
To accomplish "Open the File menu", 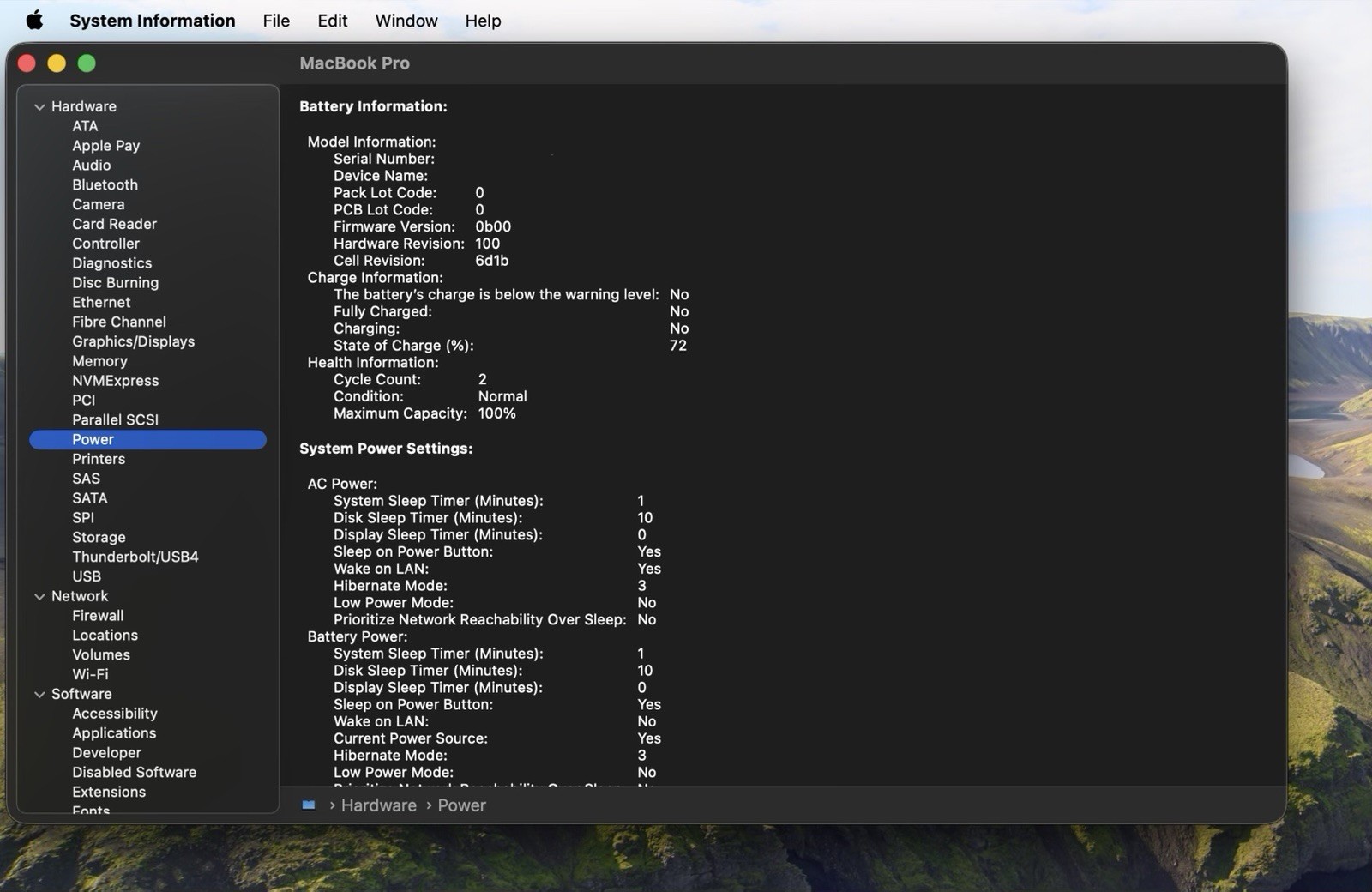I will [x=276, y=21].
